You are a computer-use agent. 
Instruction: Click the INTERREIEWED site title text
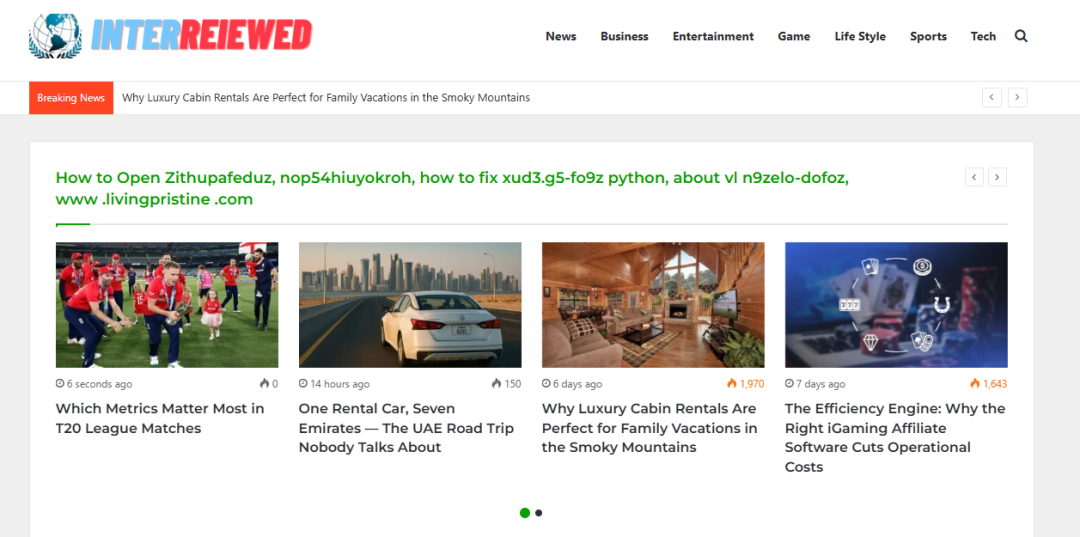tap(202, 35)
